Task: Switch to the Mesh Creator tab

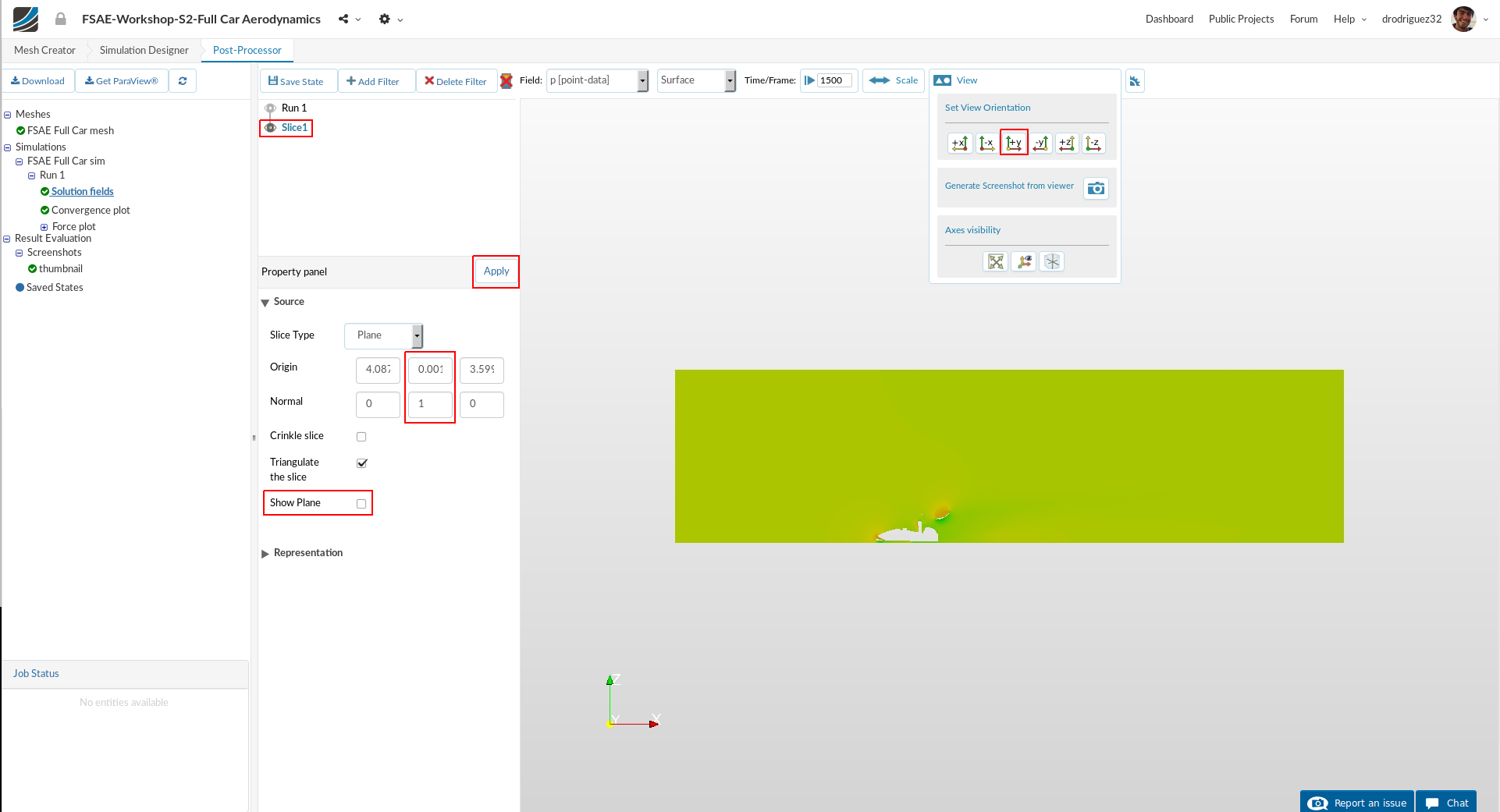Action: point(45,51)
